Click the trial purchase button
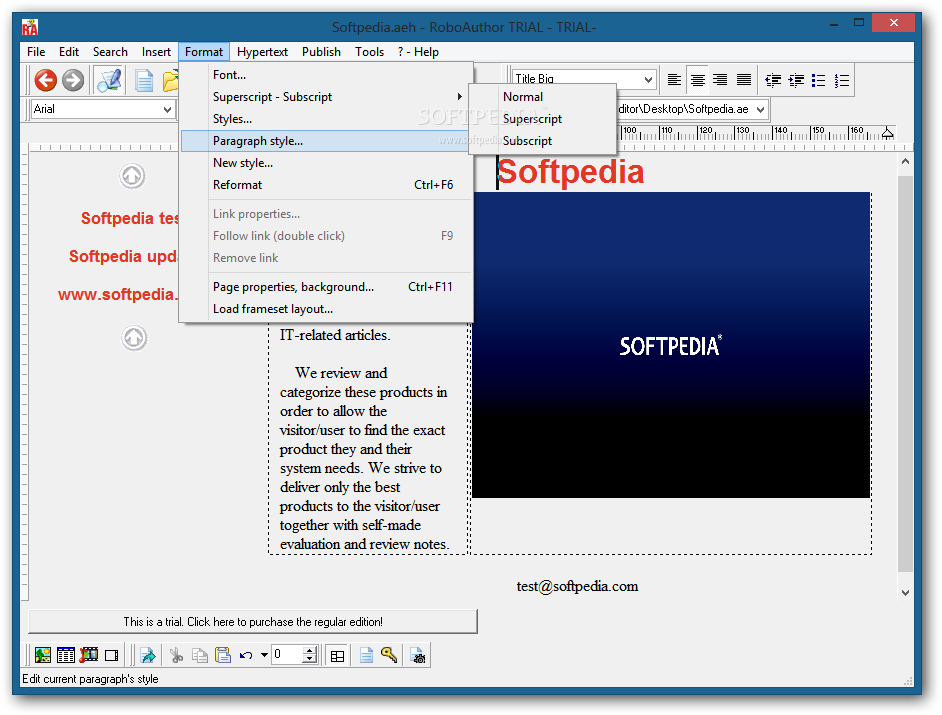The width and height of the screenshot is (942, 715). (x=253, y=622)
